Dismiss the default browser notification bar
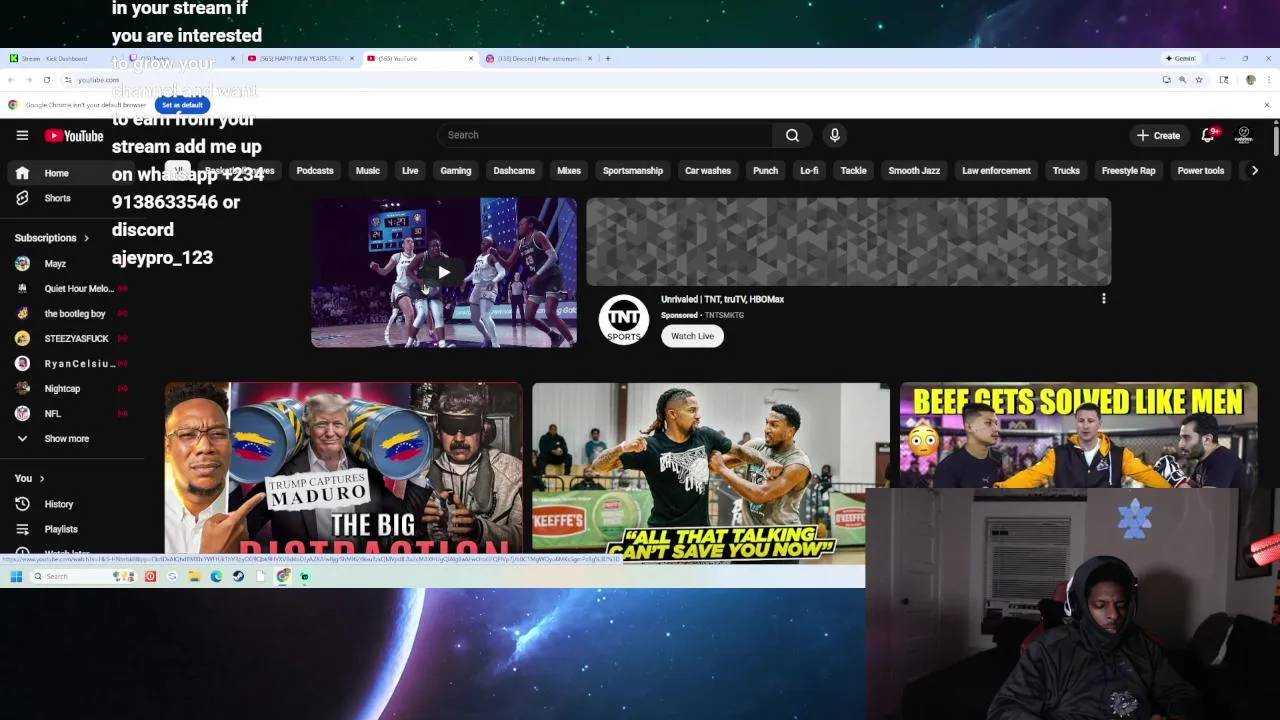 click(x=1266, y=105)
